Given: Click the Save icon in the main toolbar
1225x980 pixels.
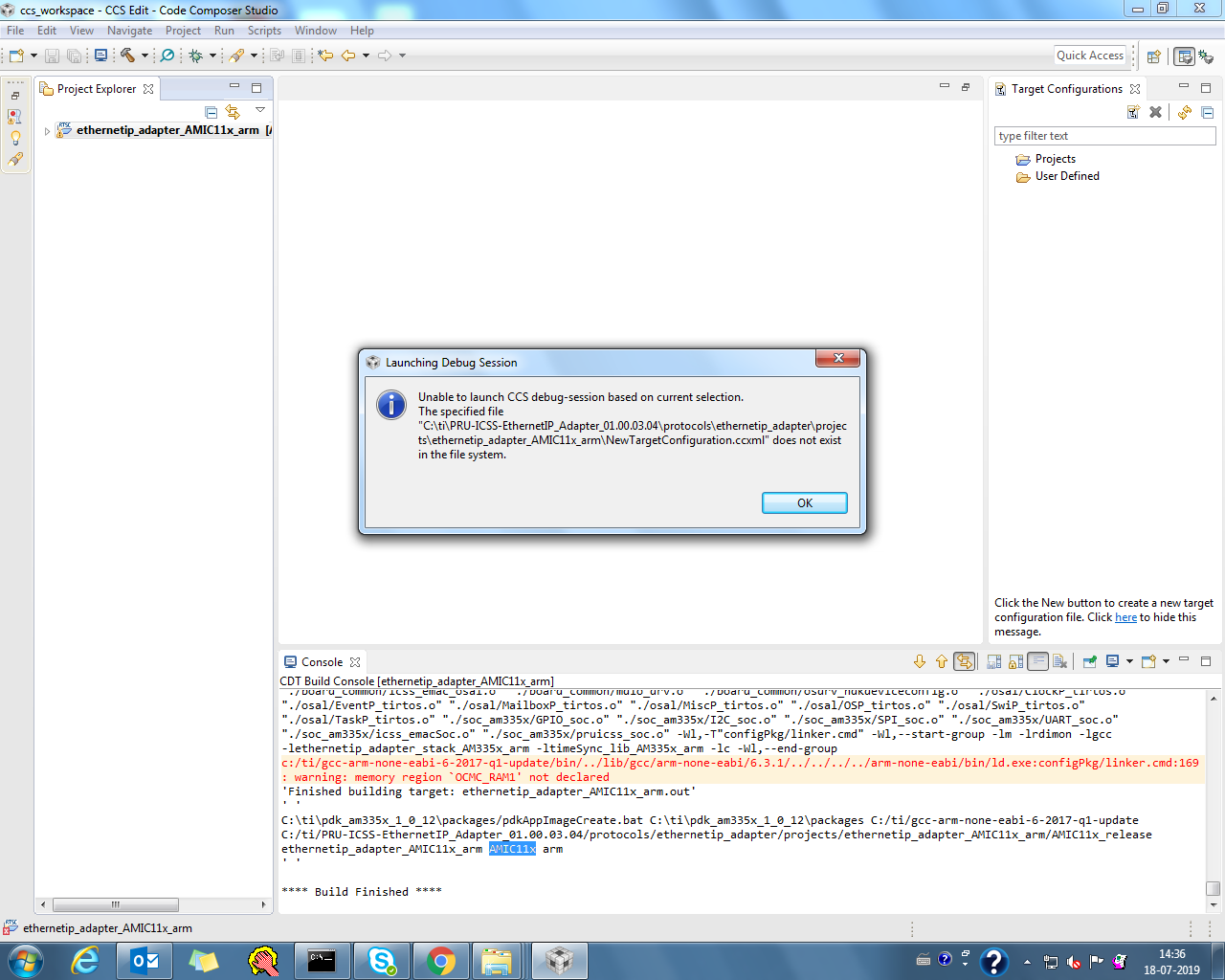Looking at the screenshot, I should [52, 56].
